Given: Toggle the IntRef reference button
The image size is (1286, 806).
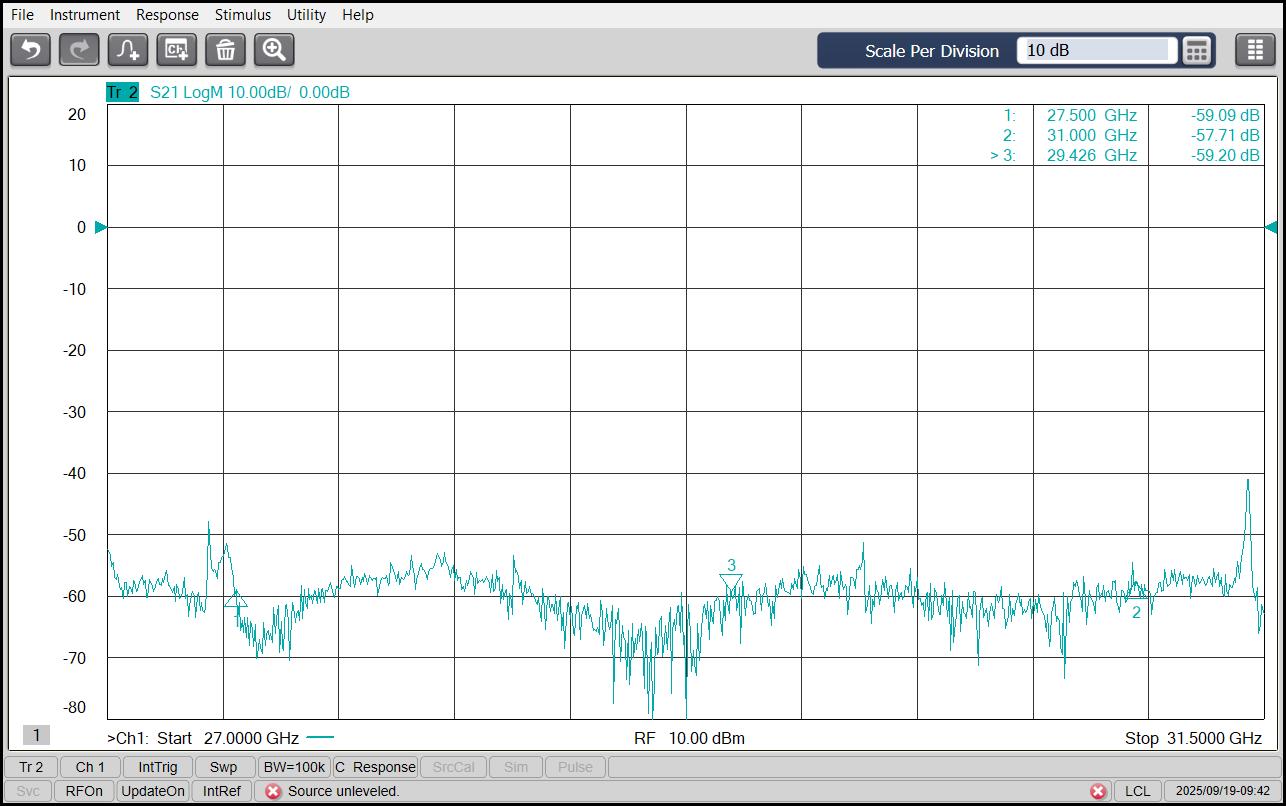Looking at the screenshot, I should point(222,791).
